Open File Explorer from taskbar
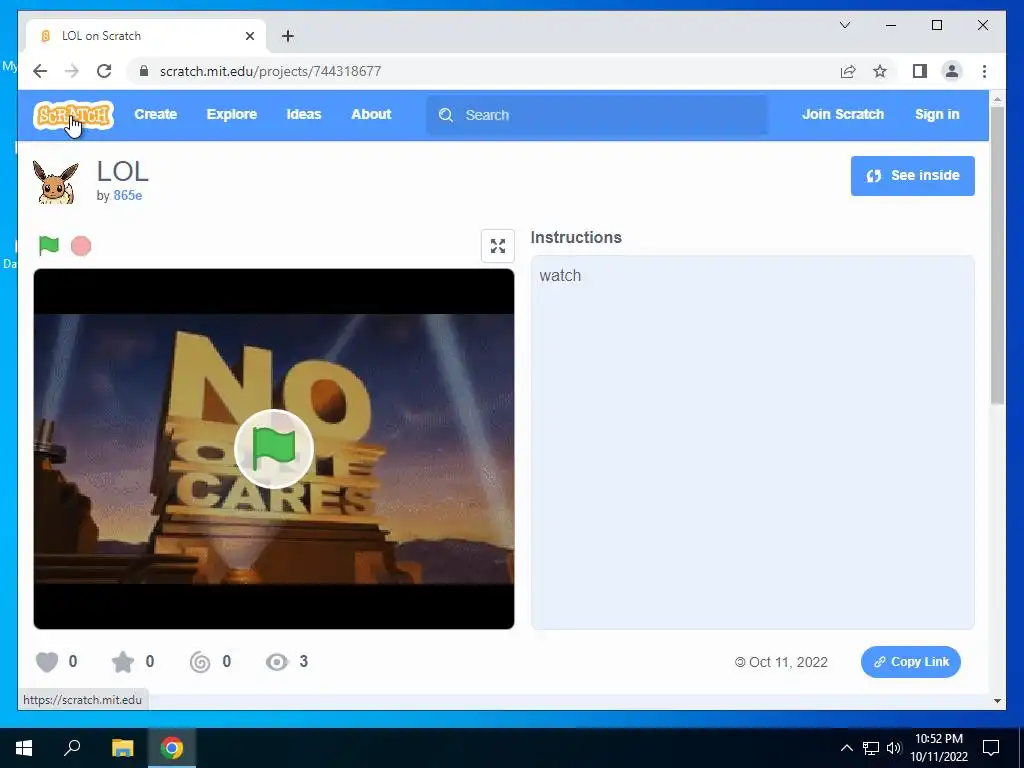The height and width of the screenshot is (768, 1024). point(122,748)
